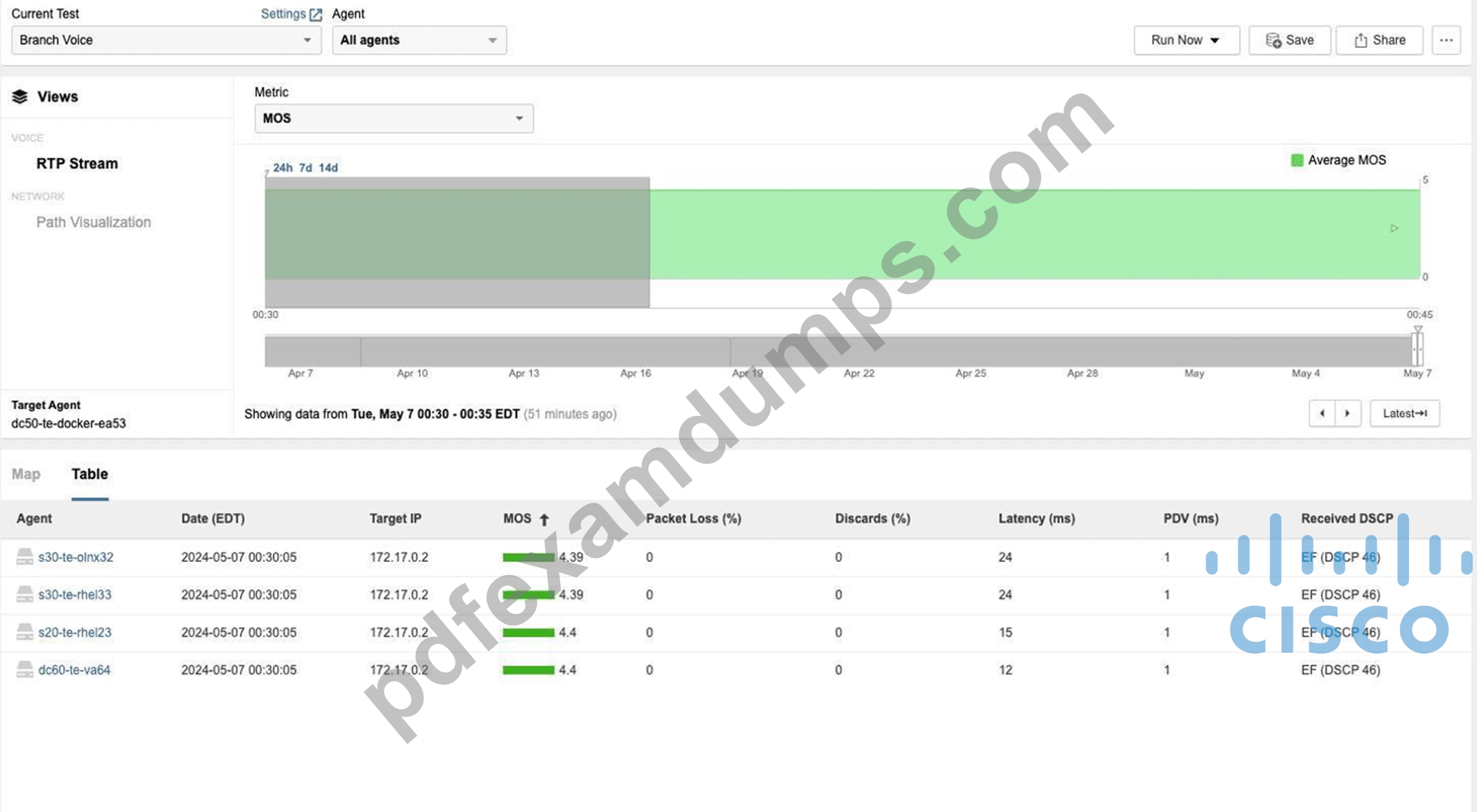
Task: Toggle the Average MOS legend swatch
Action: [1297, 160]
